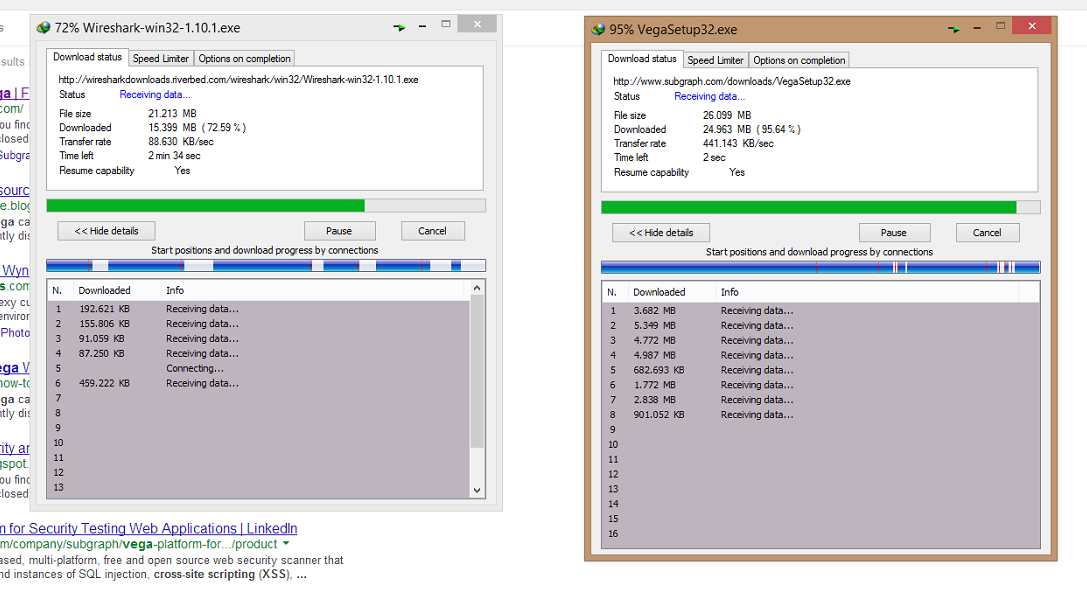This screenshot has width=1087, height=596.
Task: Select connection row with 155.806 KB downloaded
Action: (259, 324)
